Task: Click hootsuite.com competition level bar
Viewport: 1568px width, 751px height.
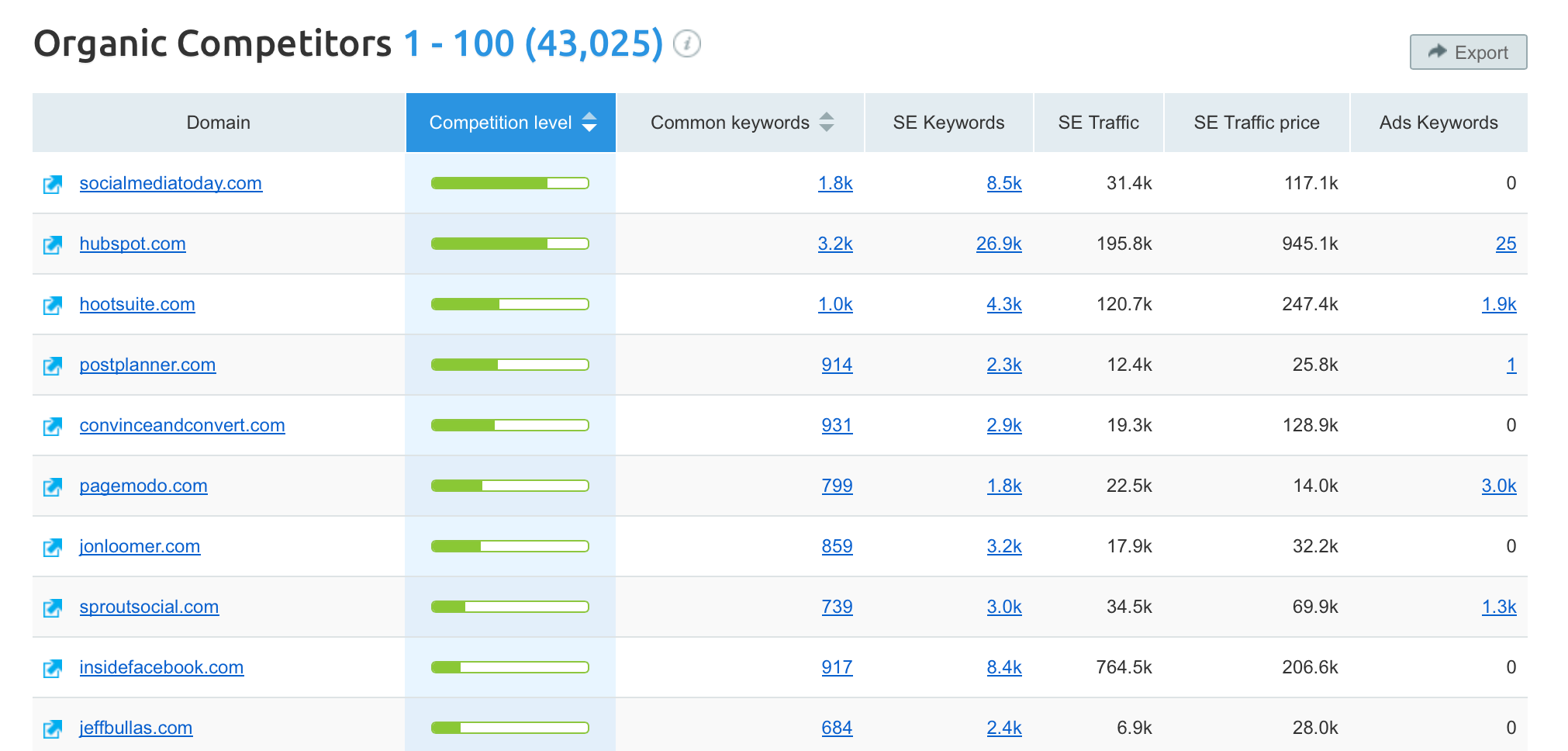Action: pos(510,304)
